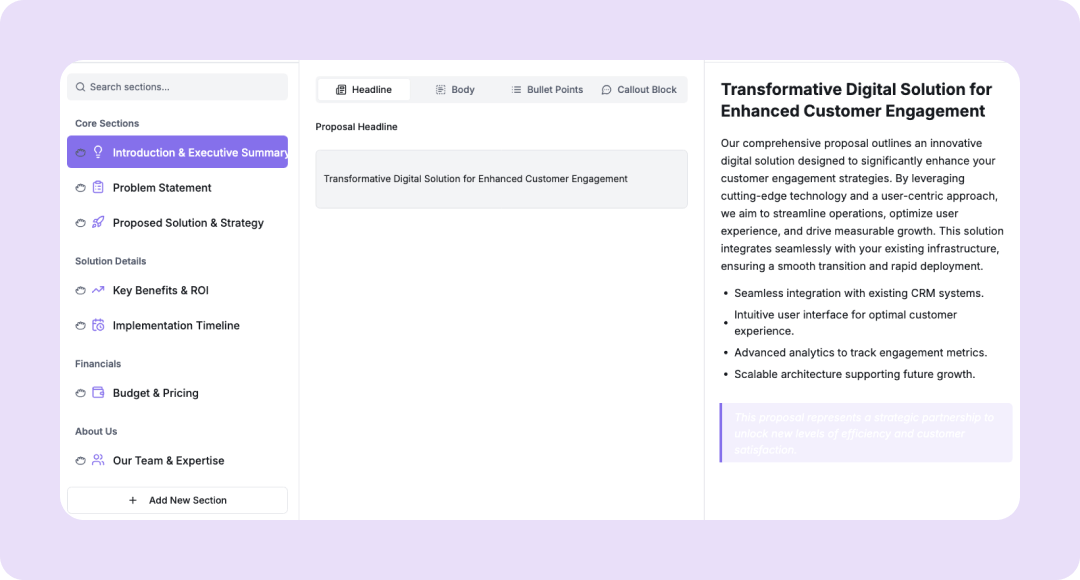Click the clipboard icon next to Problem Statement

98,188
